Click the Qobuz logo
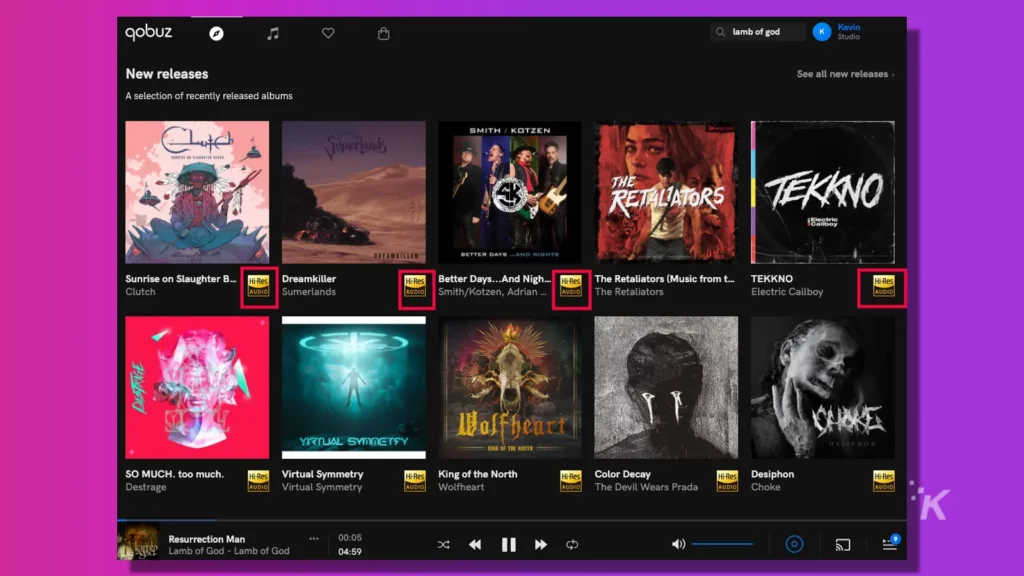This screenshot has width=1024, height=576. click(x=147, y=31)
